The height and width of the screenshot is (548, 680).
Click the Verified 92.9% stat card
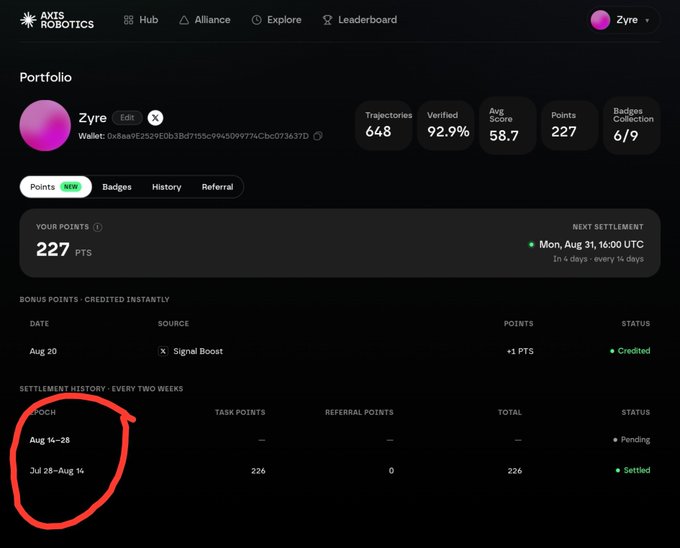[445, 125]
